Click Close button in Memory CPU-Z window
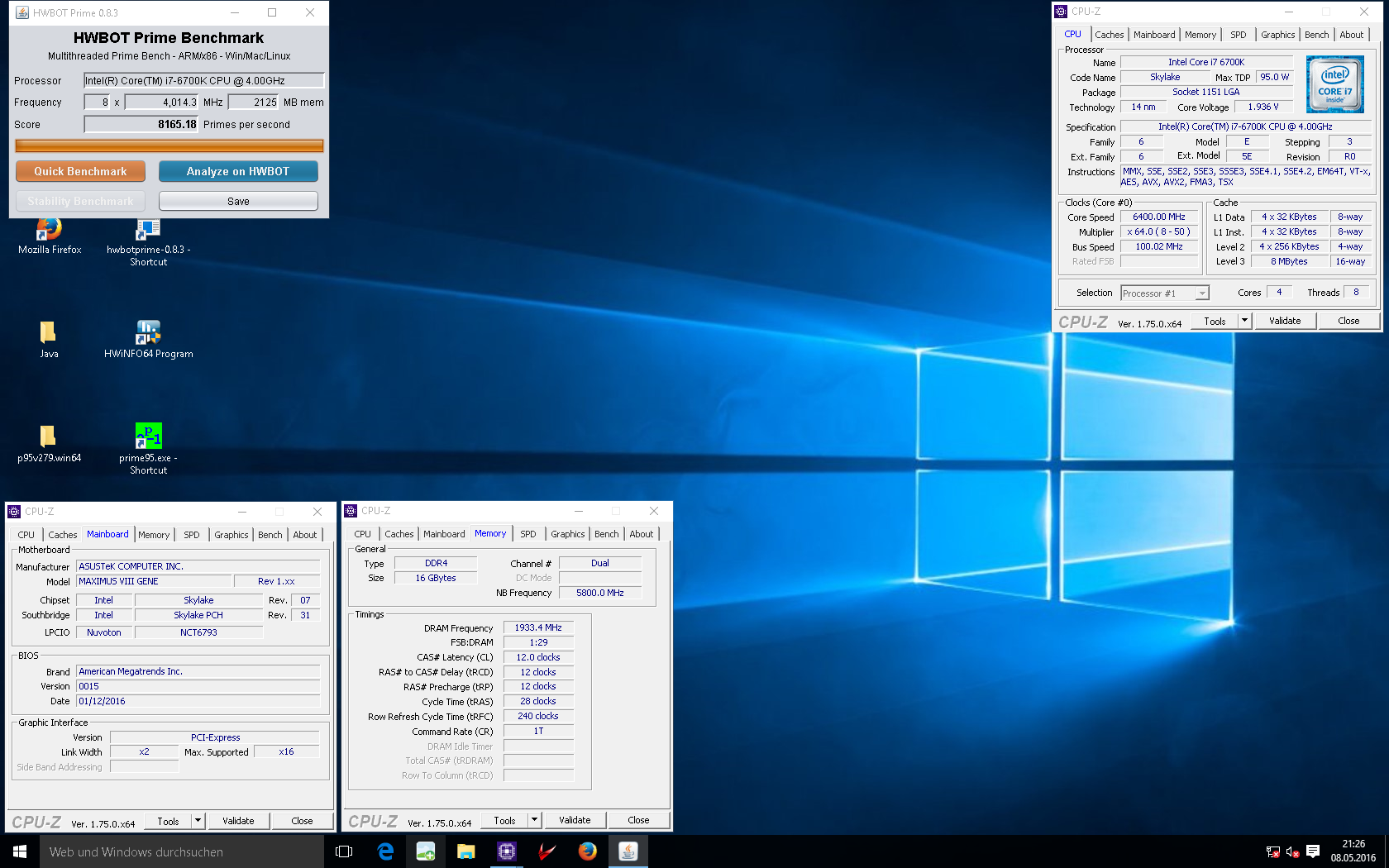1389x868 pixels. (x=638, y=820)
